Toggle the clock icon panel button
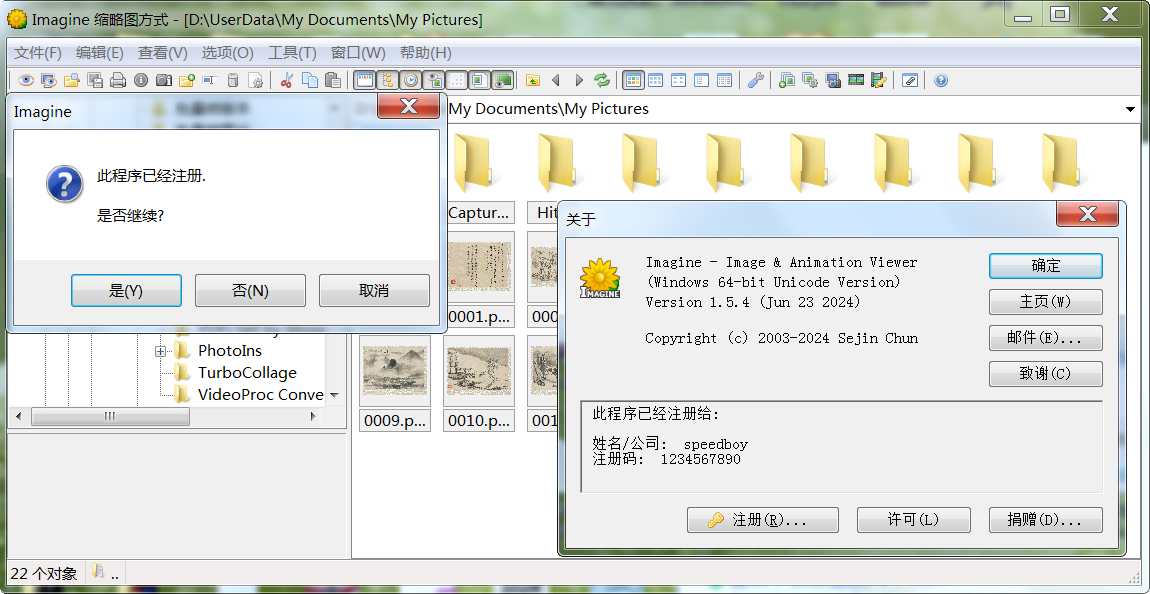This screenshot has height=594, width=1150. click(411, 80)
